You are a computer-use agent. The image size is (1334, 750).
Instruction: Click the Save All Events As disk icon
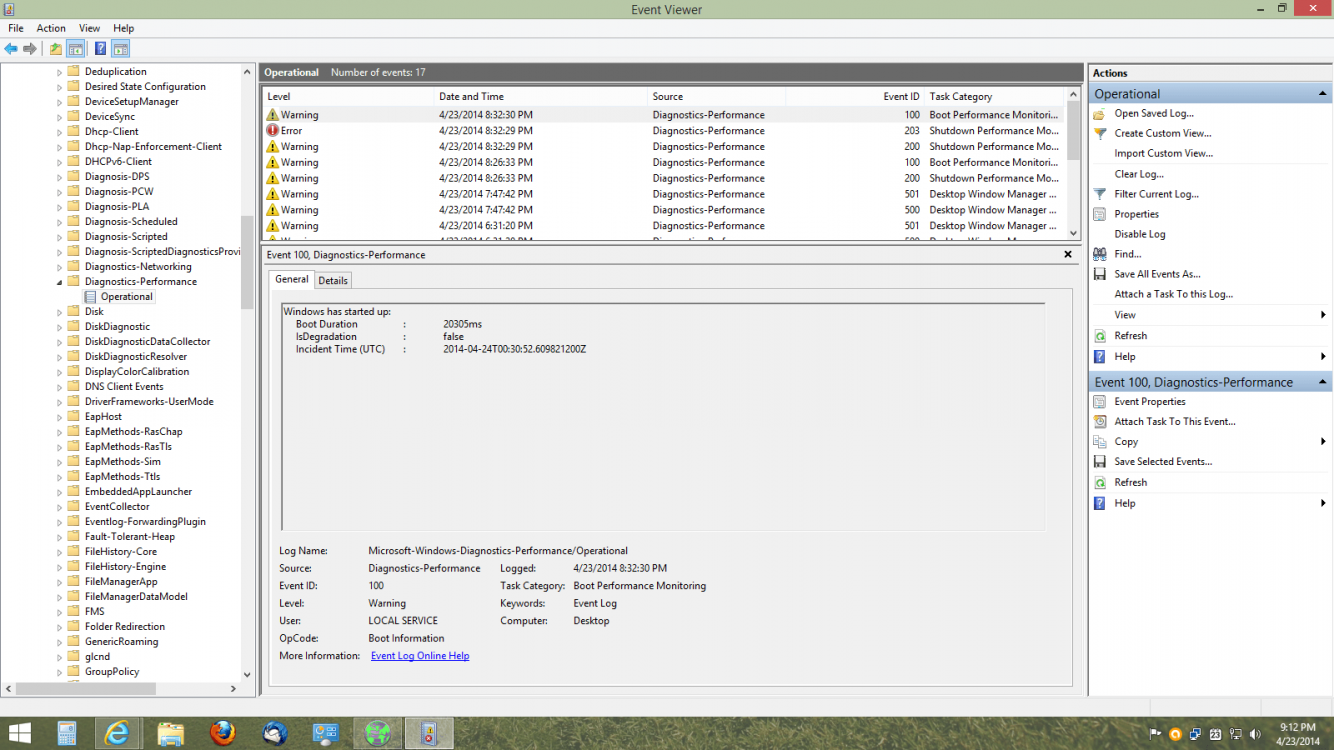pos(1100,274)
